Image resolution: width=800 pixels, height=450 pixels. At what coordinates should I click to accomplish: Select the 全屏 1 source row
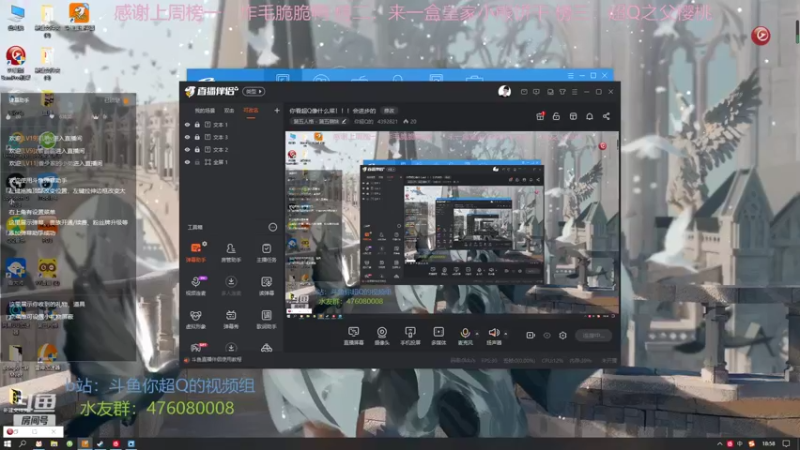232,162
